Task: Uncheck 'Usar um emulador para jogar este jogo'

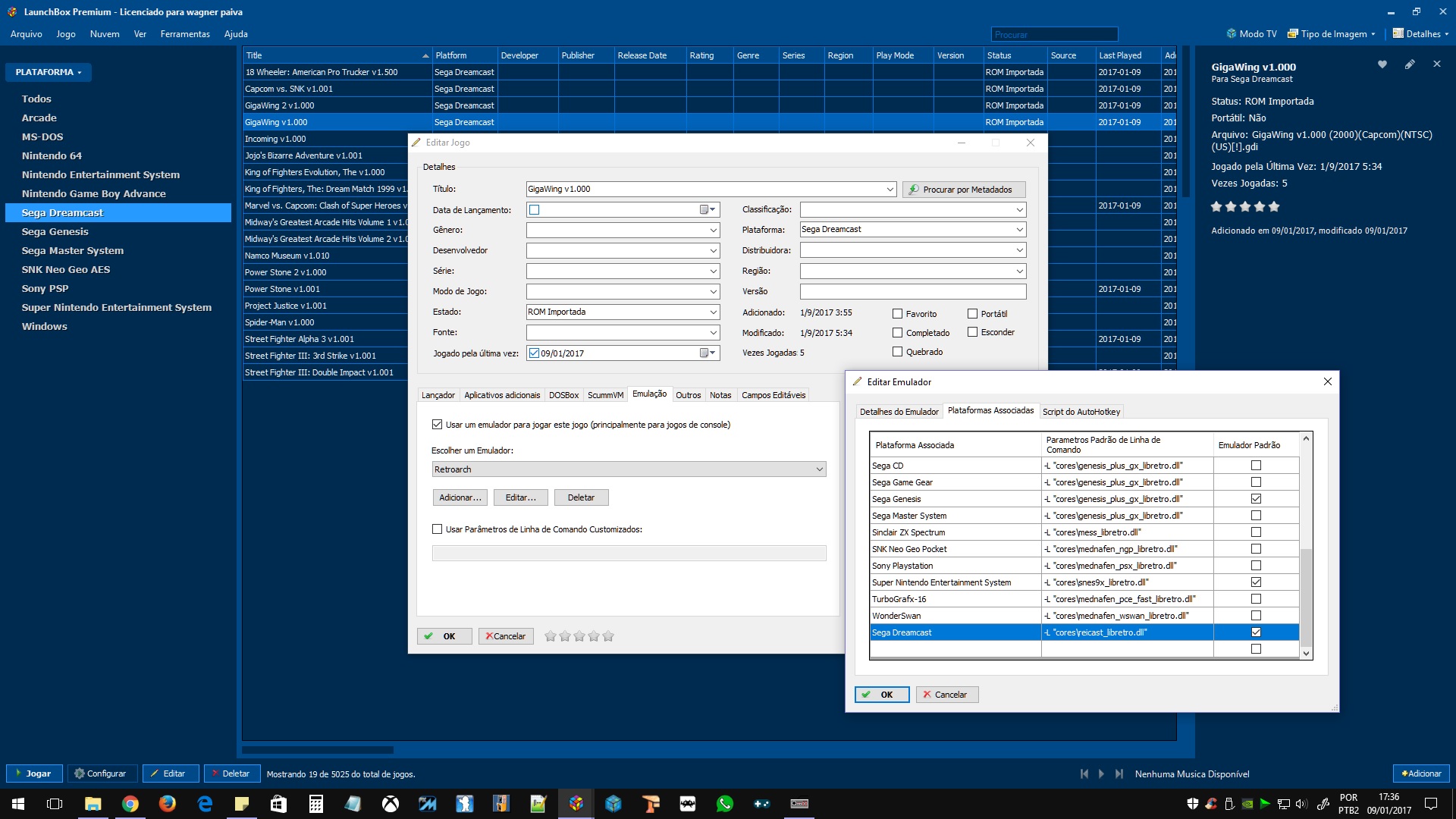Action: coord(437,425)
